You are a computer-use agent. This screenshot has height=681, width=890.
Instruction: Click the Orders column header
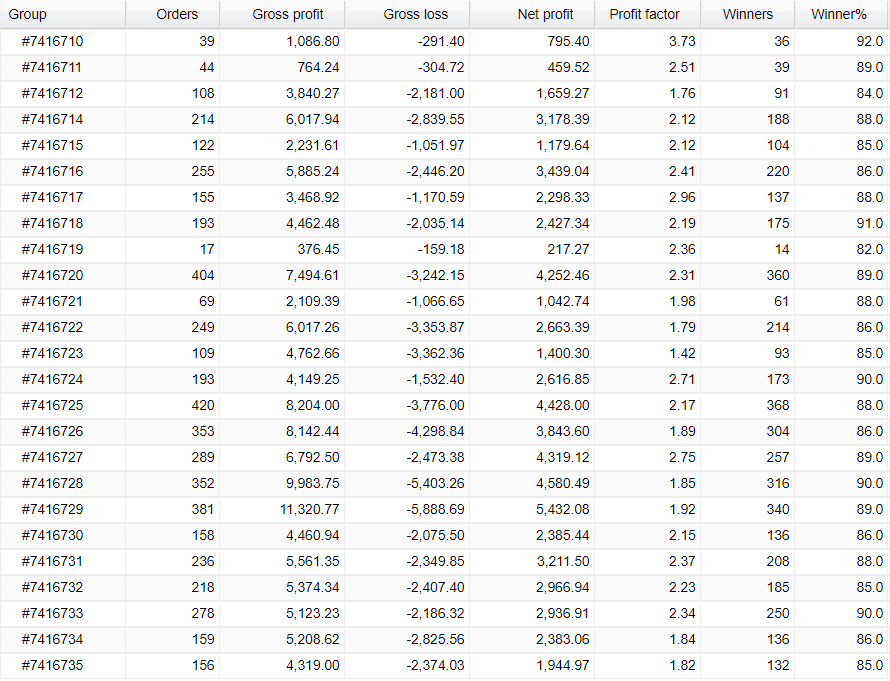pyautogui.click(x=177, y=14)
